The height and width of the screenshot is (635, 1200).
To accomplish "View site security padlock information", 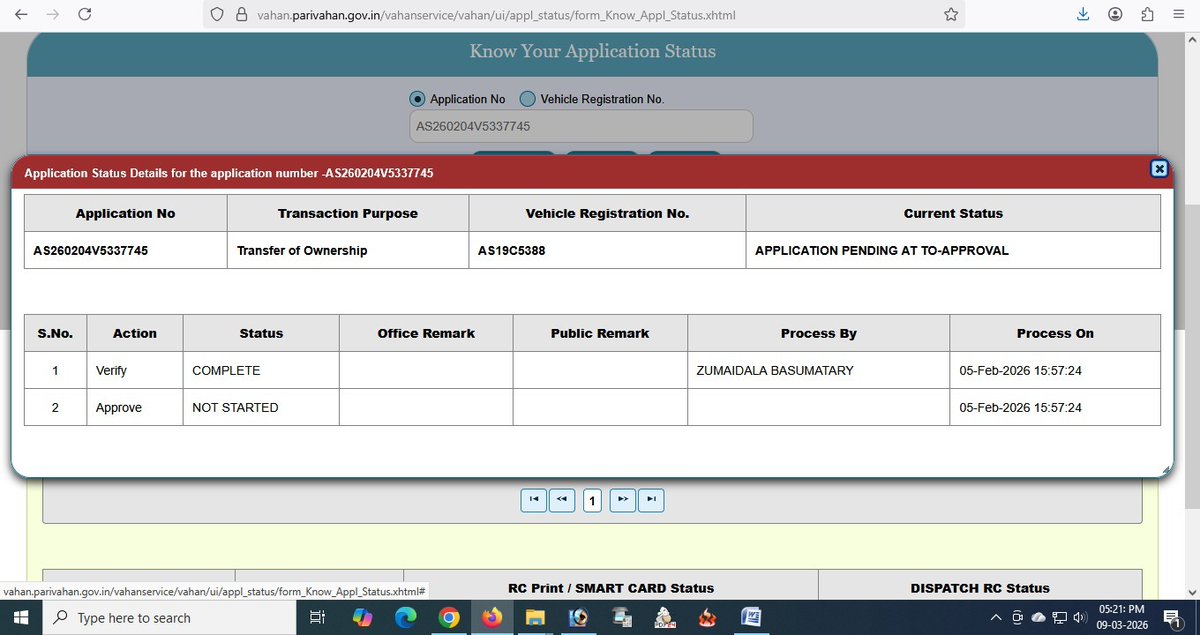I will [240, 16].
